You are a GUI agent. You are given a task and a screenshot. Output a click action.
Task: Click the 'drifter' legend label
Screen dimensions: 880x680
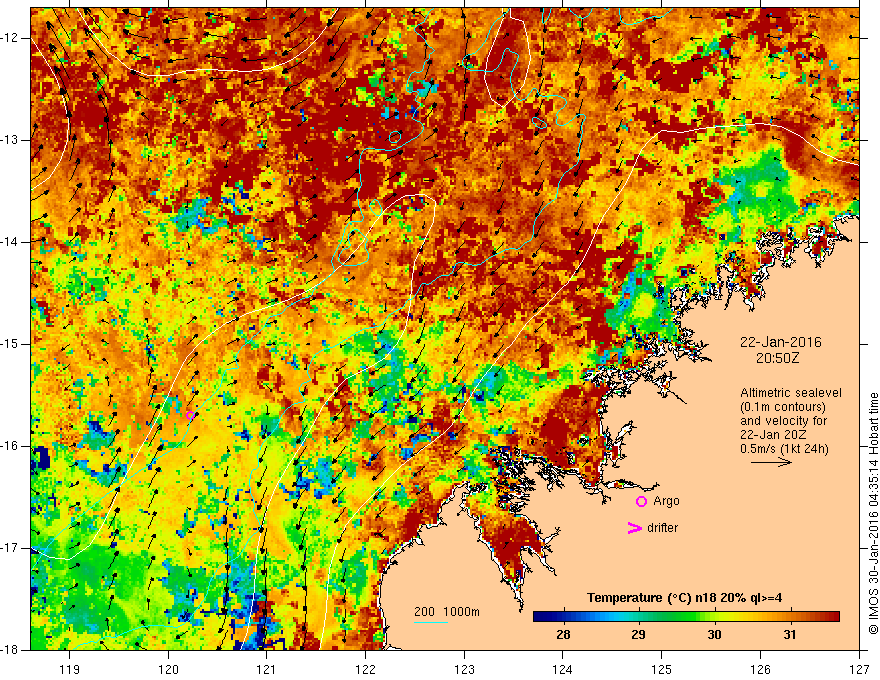click(662, 528)
